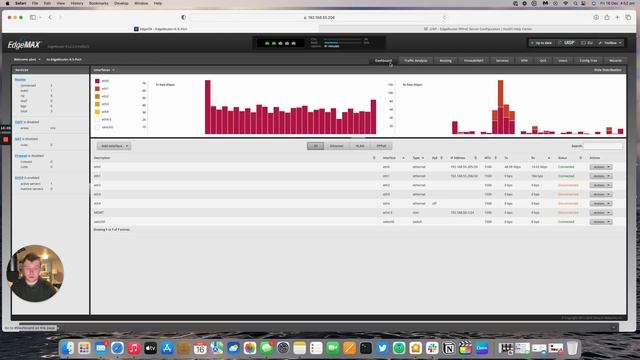Toggle eth2 legend swatch in chart
Image resolution: width=640 pixels, height=360 pixels.
[x=97, y=96]
